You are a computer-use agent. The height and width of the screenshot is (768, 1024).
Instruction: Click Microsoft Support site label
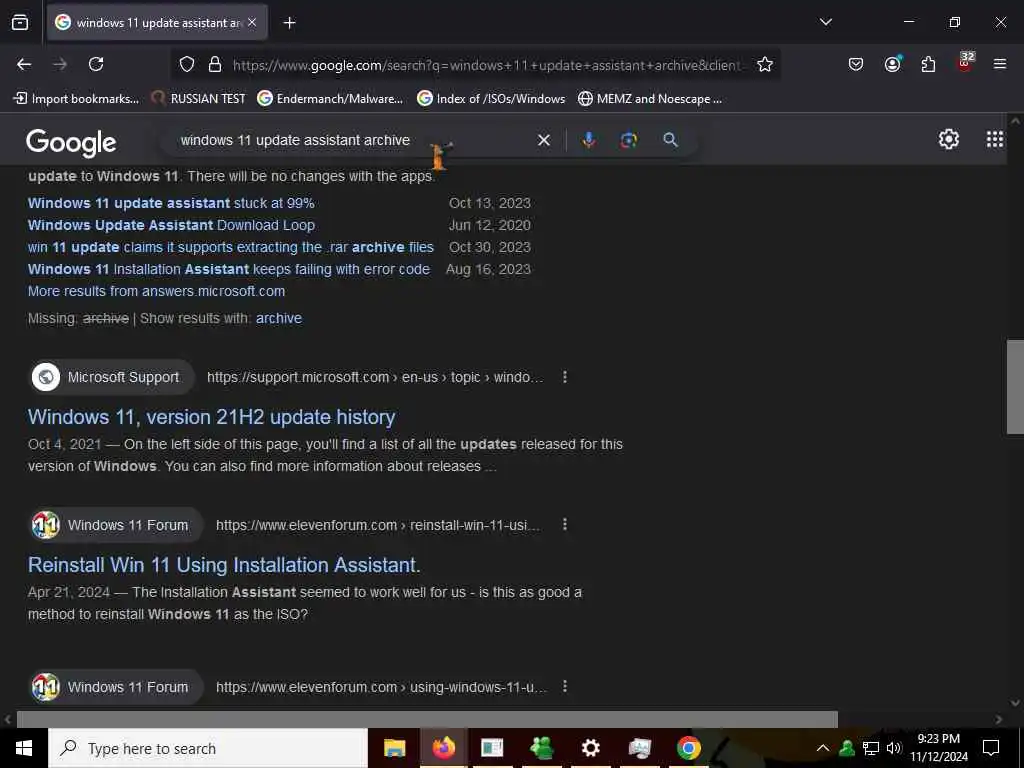click(123, 377)
